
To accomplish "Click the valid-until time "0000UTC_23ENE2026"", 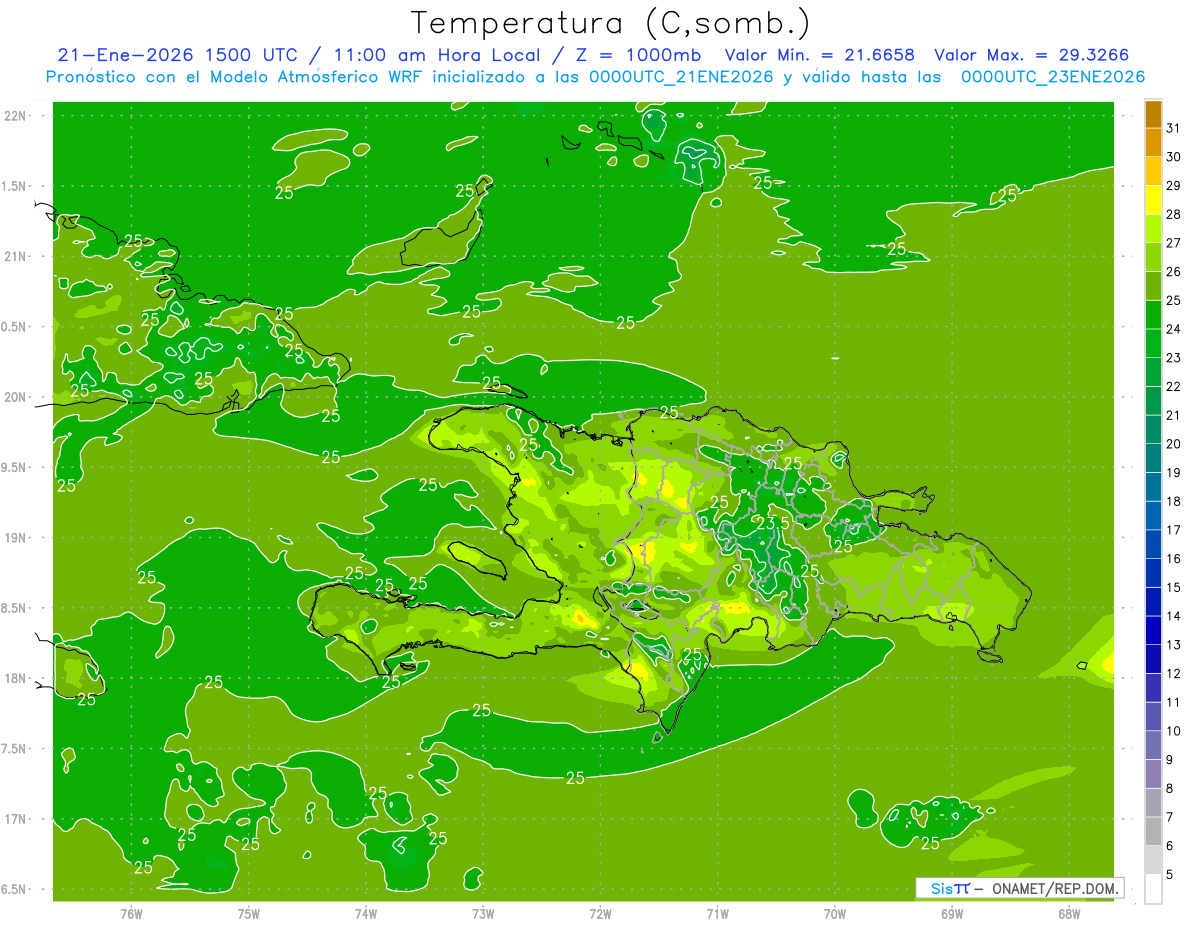I will [1053, 77].
